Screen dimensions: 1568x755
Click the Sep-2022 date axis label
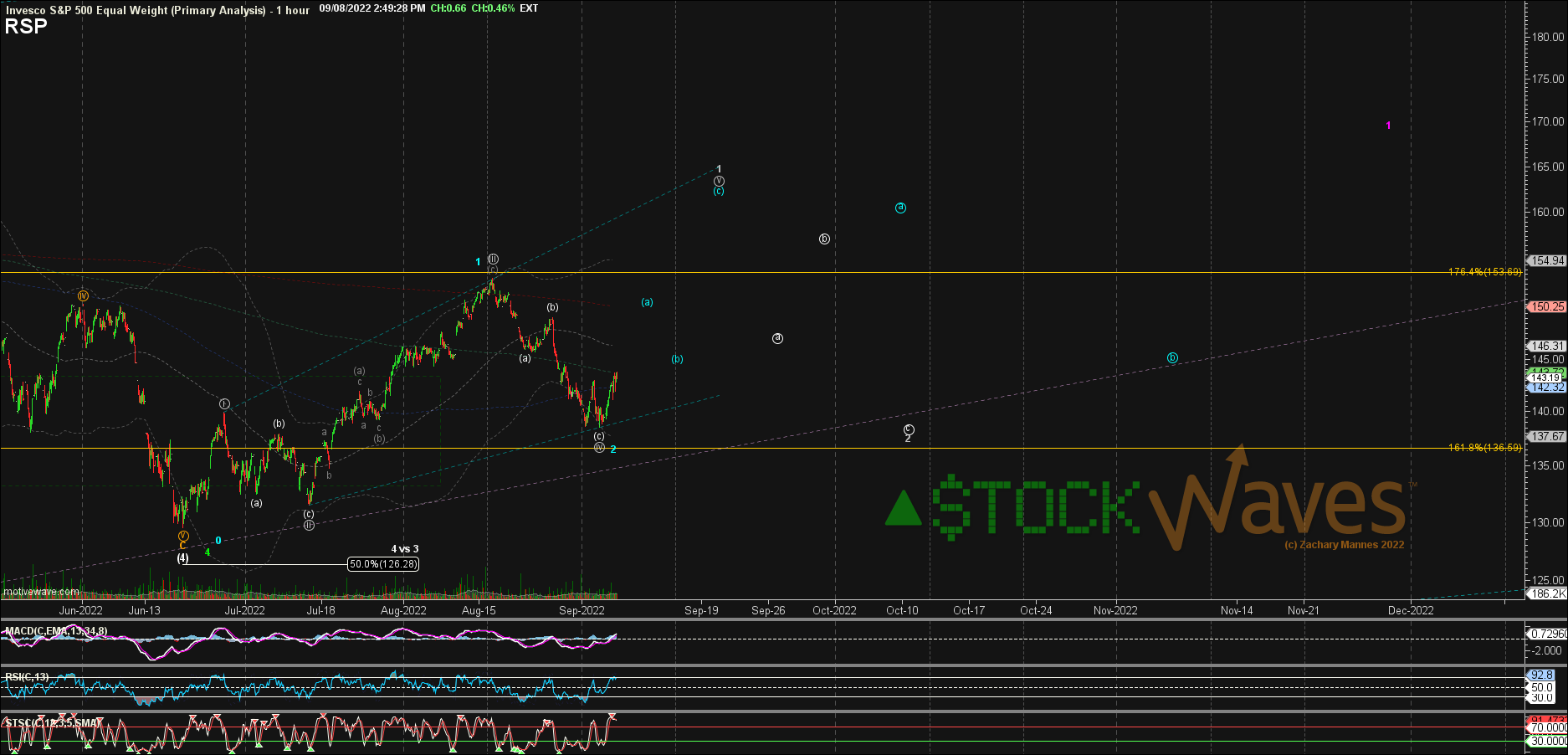click(x=582, y=610)
